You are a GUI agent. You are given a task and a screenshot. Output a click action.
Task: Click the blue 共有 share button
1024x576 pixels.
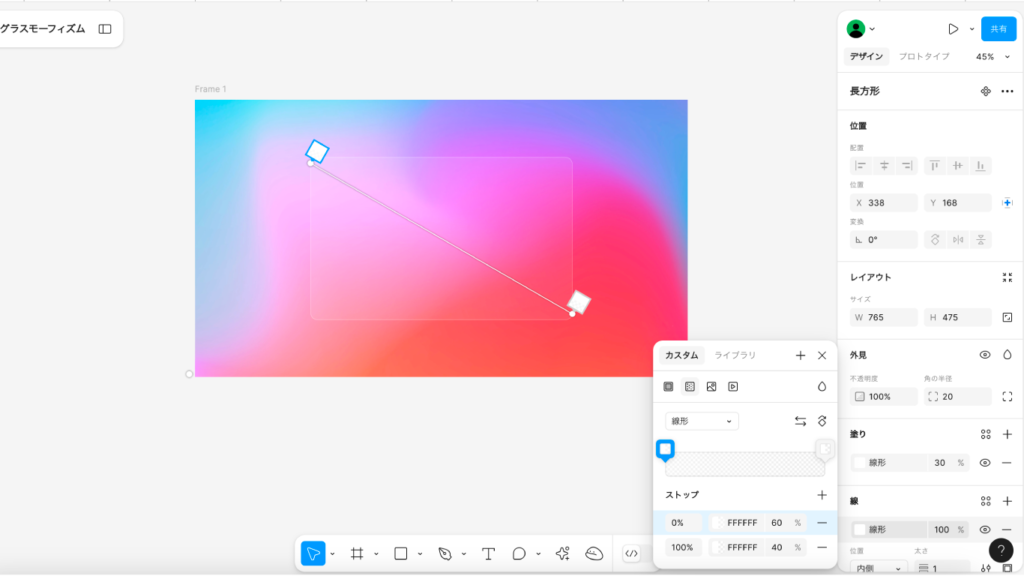[998, 29]
